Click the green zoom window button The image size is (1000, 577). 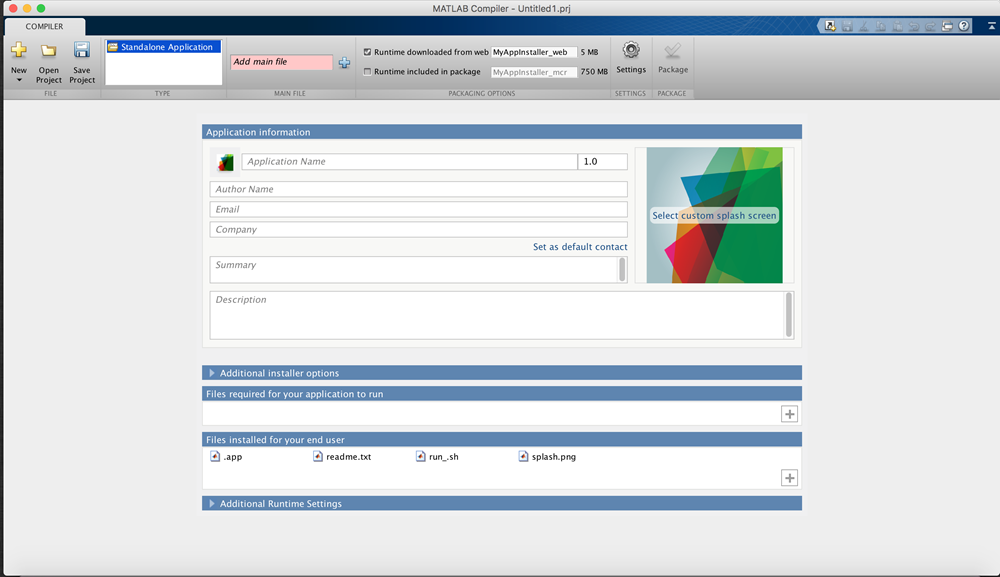41,8
